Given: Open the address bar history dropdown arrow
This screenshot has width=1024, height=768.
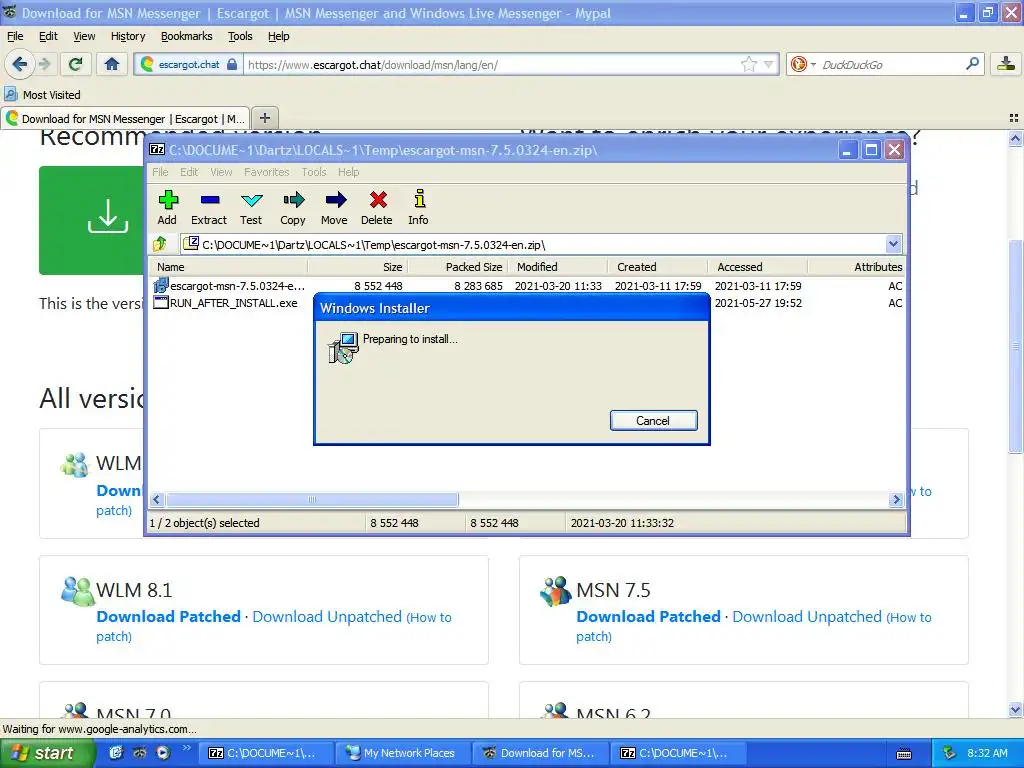Looking at the screenshot, I should pos(769,64).
